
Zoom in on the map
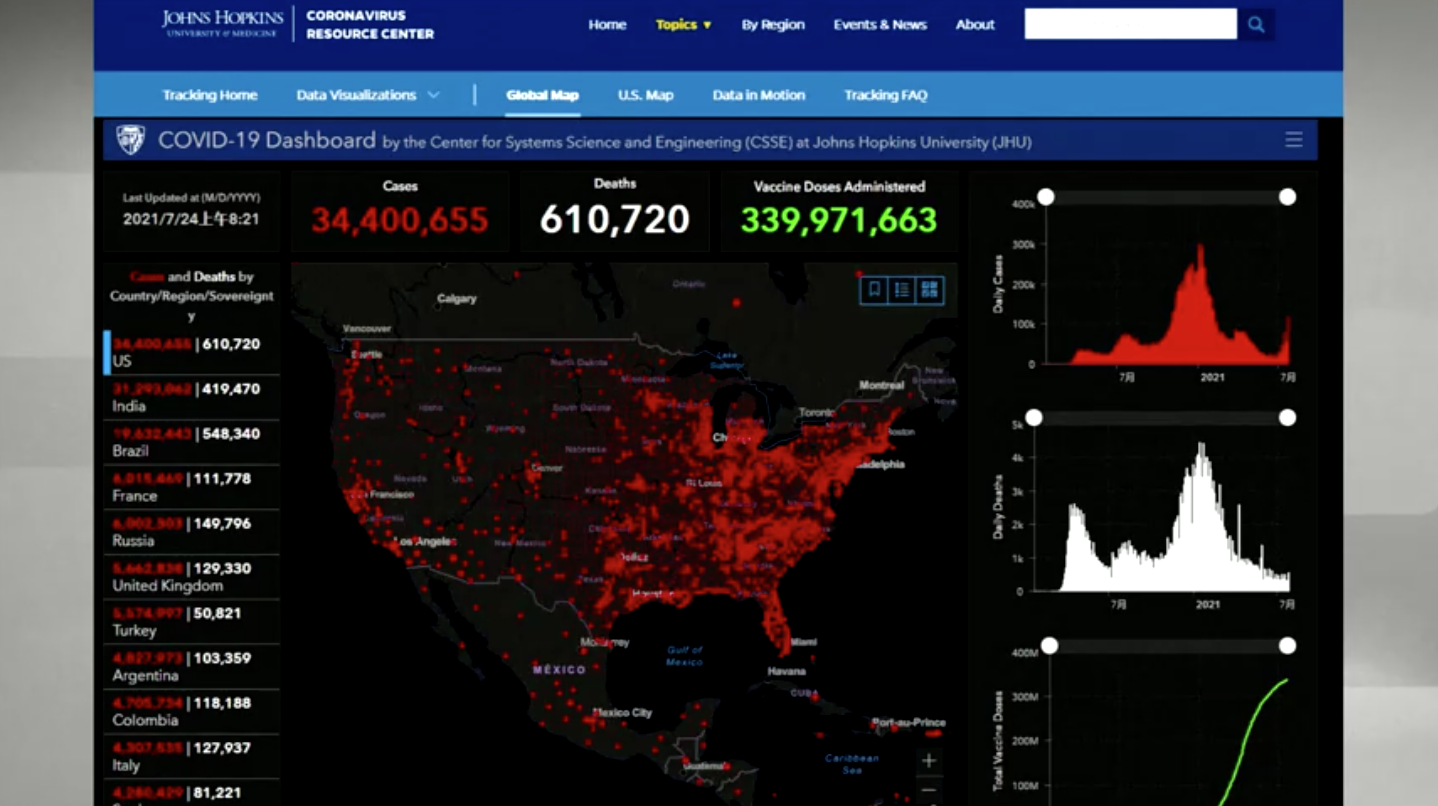click(929, 761)
